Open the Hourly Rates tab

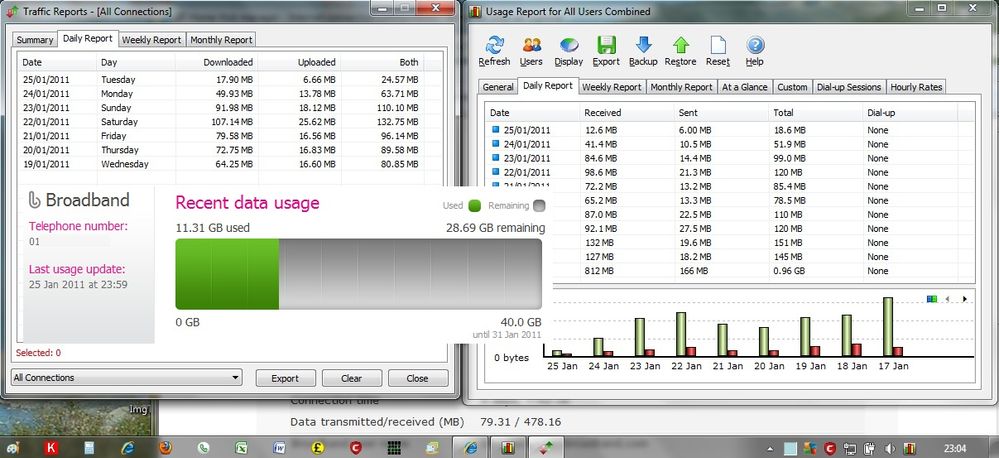coord(916,87)
